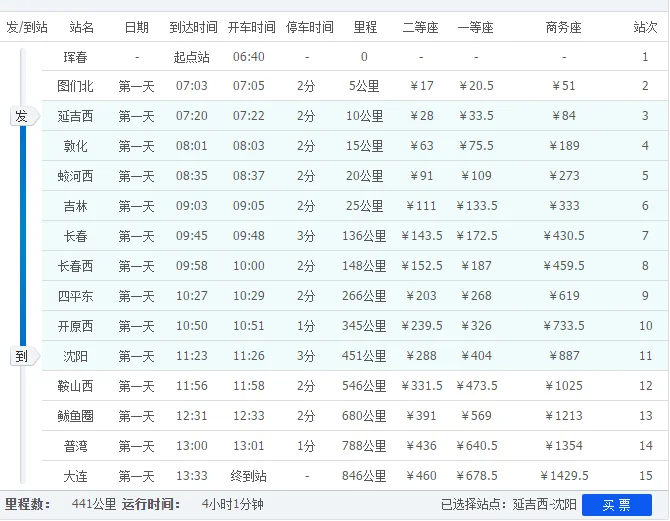
Task: Click 起点站 label in 珲春 row
Action: pos(191,57)
